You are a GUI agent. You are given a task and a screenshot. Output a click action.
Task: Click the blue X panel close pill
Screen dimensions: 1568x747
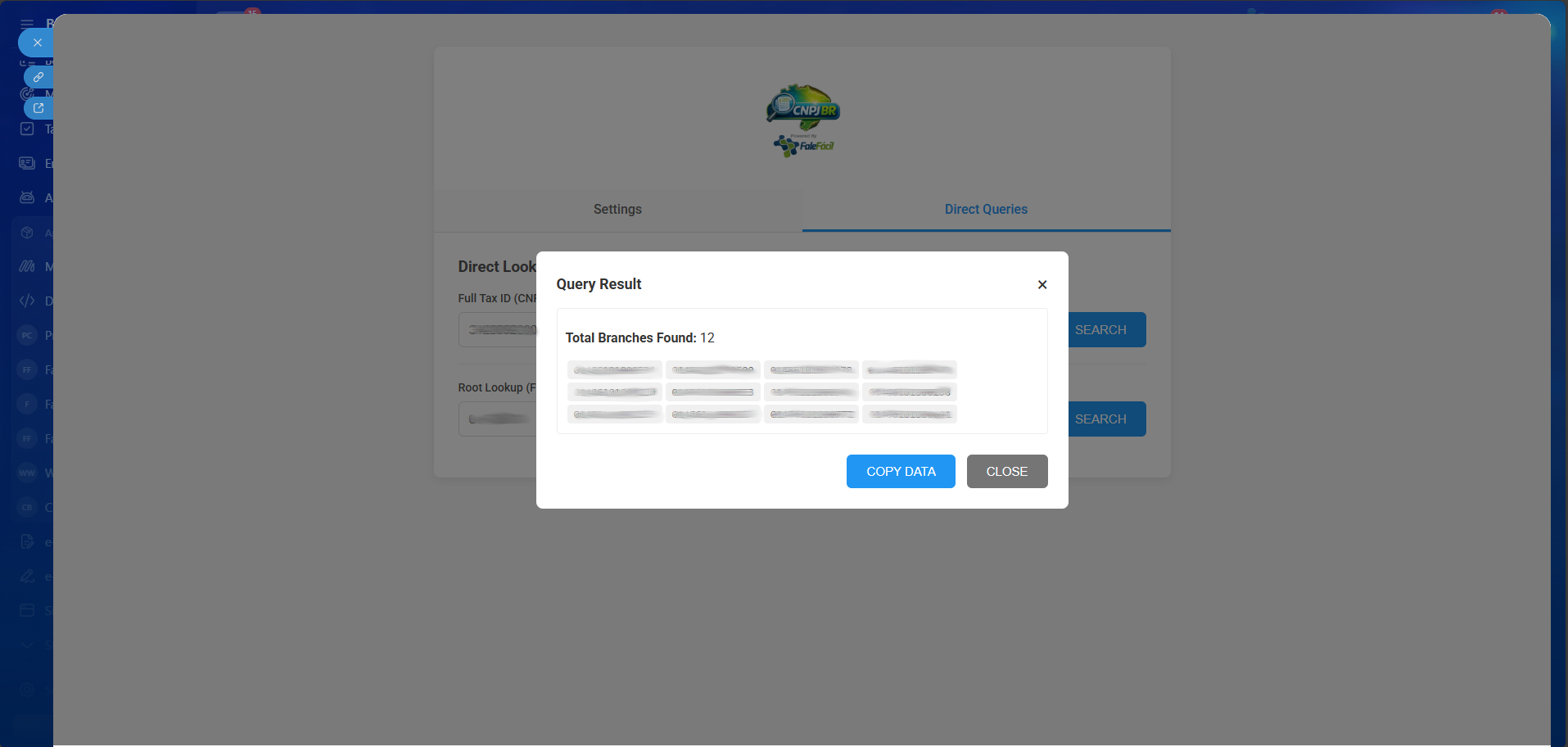coord(37,43)
